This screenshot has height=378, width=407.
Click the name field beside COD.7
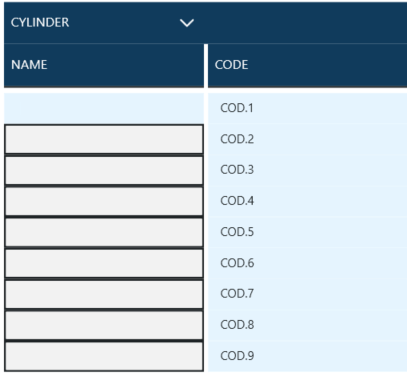tap(104, 294)
